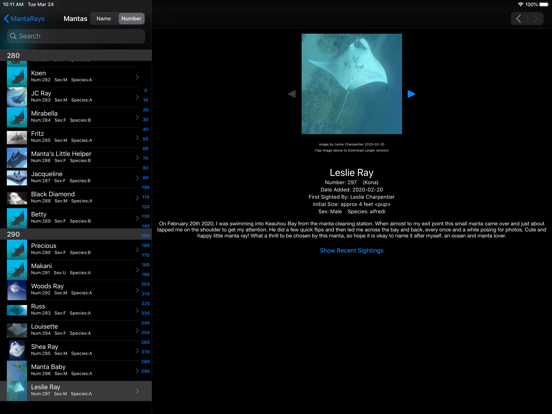Sort mantas by Name
The image size is (552, 414).
pyautogui.click(x=104, y=19)
